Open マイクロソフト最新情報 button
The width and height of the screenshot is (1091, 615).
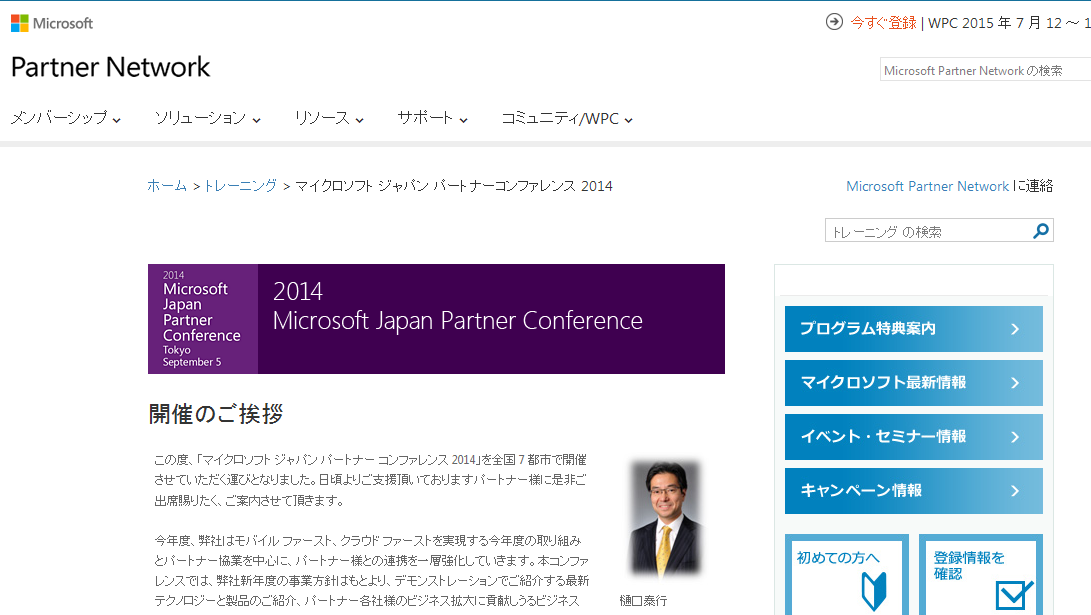click(x=914, y=383)
